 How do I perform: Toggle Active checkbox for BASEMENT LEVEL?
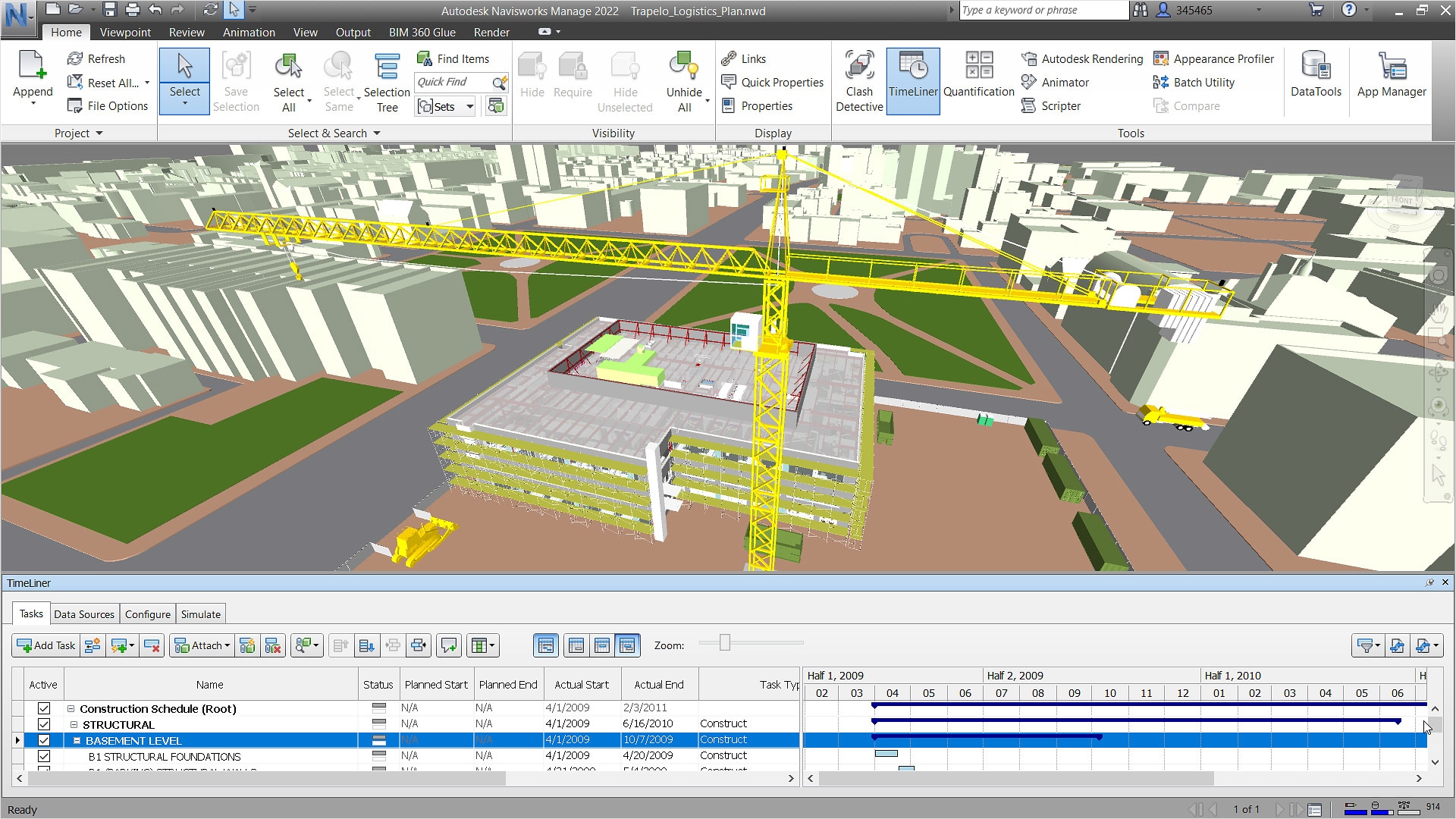tap(44, 740)
